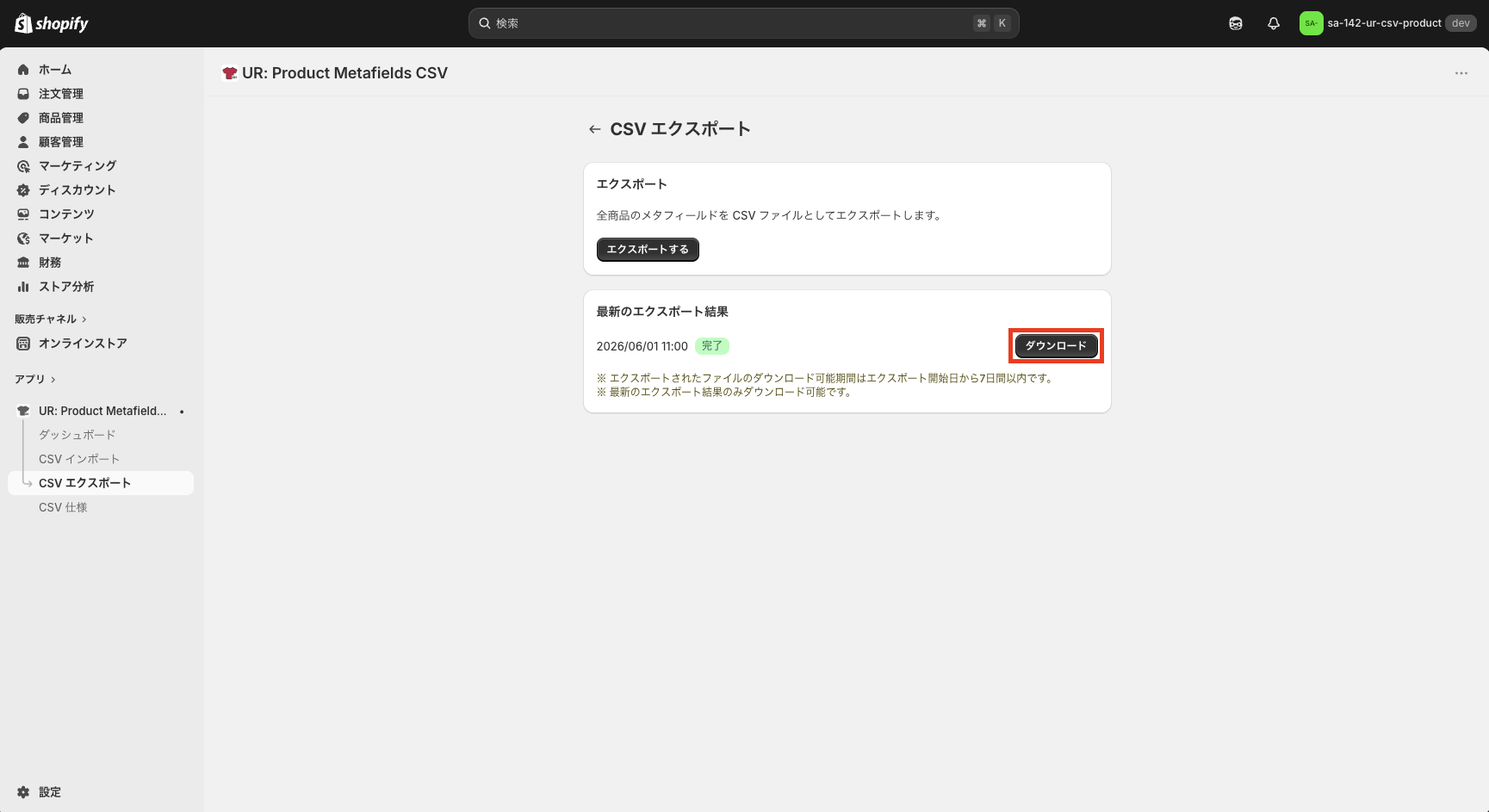Screen dimensions: 1489x812
Task: Click the コンテンツ icon
Action: pyautogui.click(x=23, y=214)
